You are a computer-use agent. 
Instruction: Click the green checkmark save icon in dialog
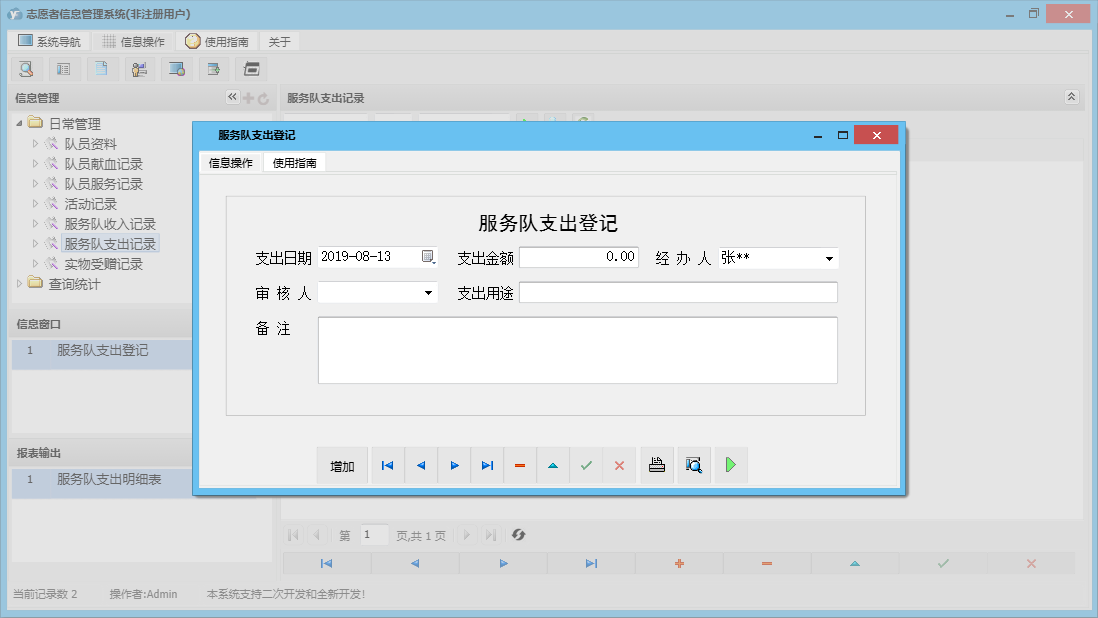[x=586, y=466]
